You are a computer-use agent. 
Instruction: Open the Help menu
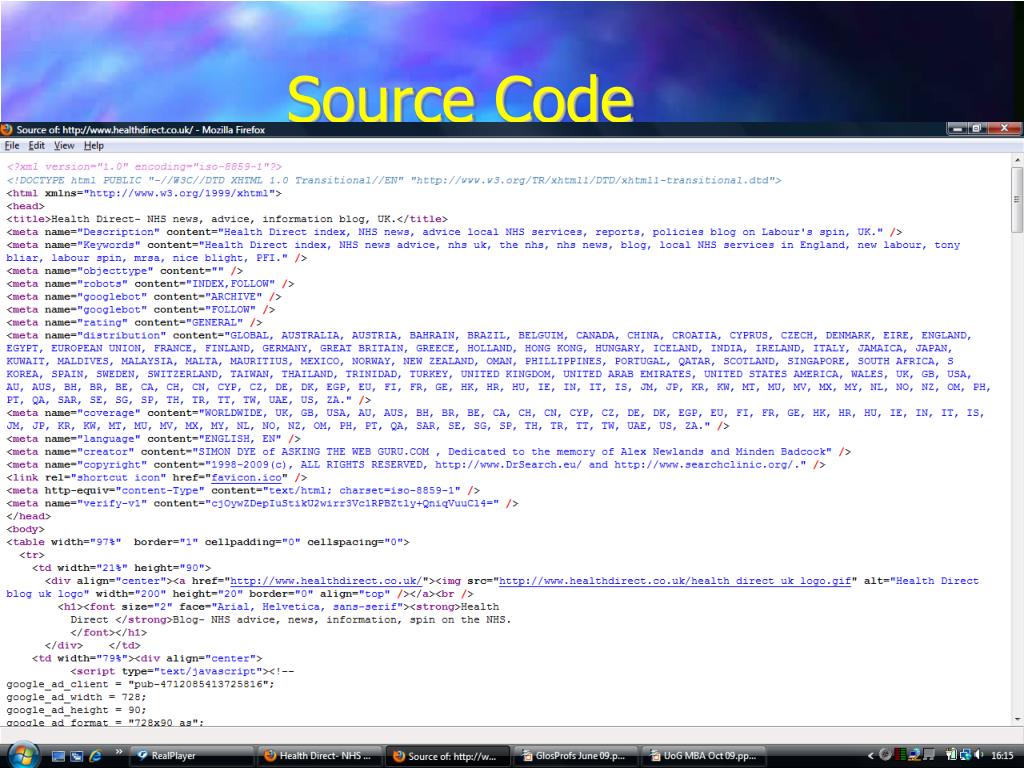(93, 146)
